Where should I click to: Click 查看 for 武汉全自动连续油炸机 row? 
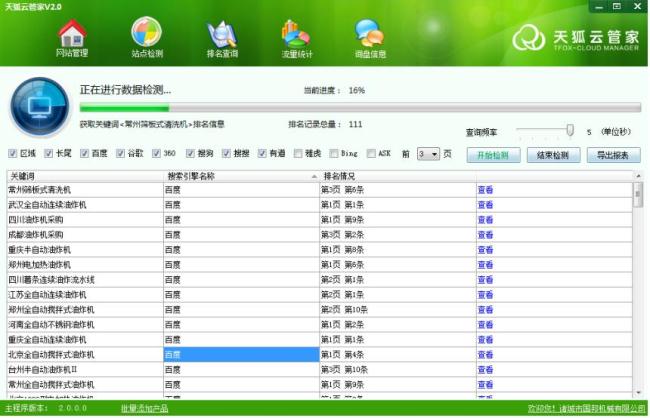485,205
